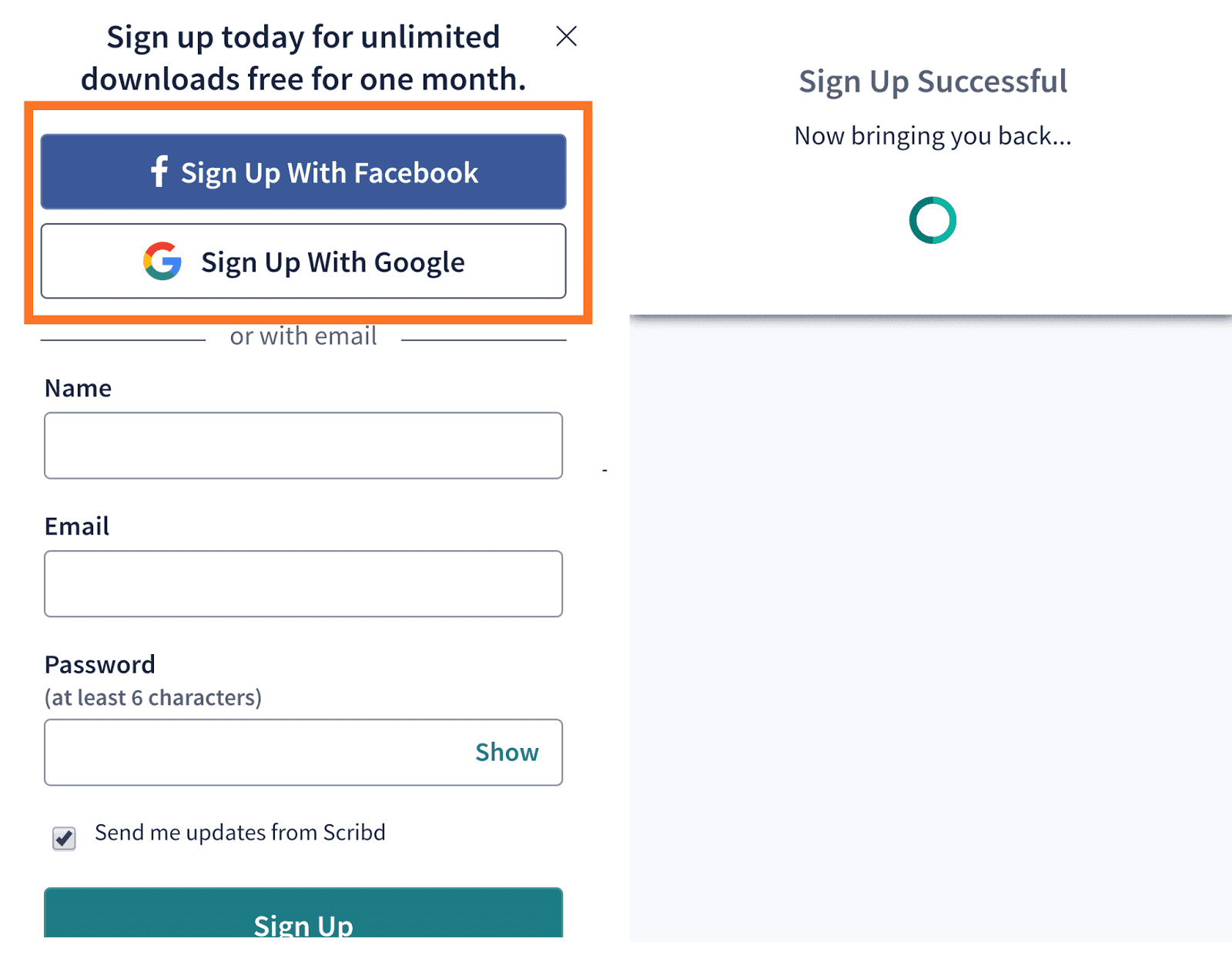Screen dimensions: 1232x962
Task: Click the 'or with email' divider text
Action: 303,336
